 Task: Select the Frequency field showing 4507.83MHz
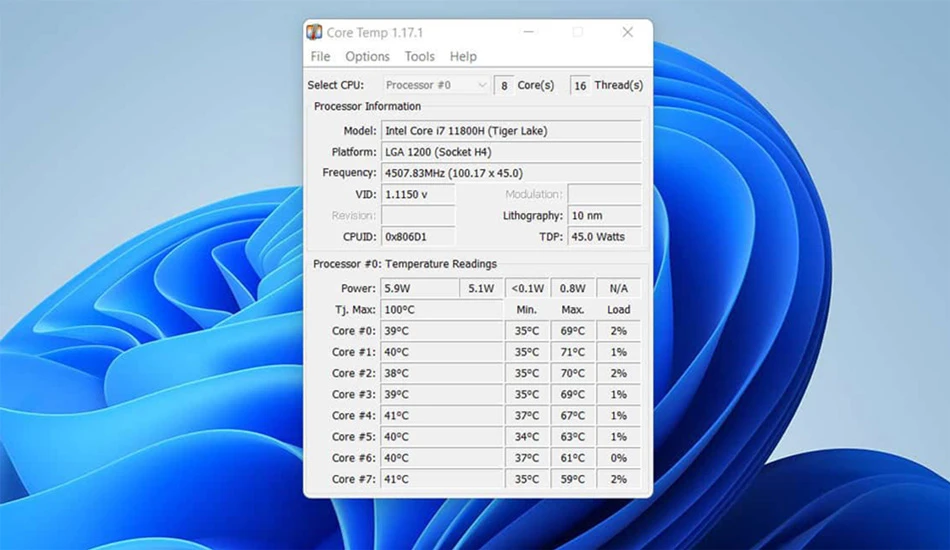(511, 173)
